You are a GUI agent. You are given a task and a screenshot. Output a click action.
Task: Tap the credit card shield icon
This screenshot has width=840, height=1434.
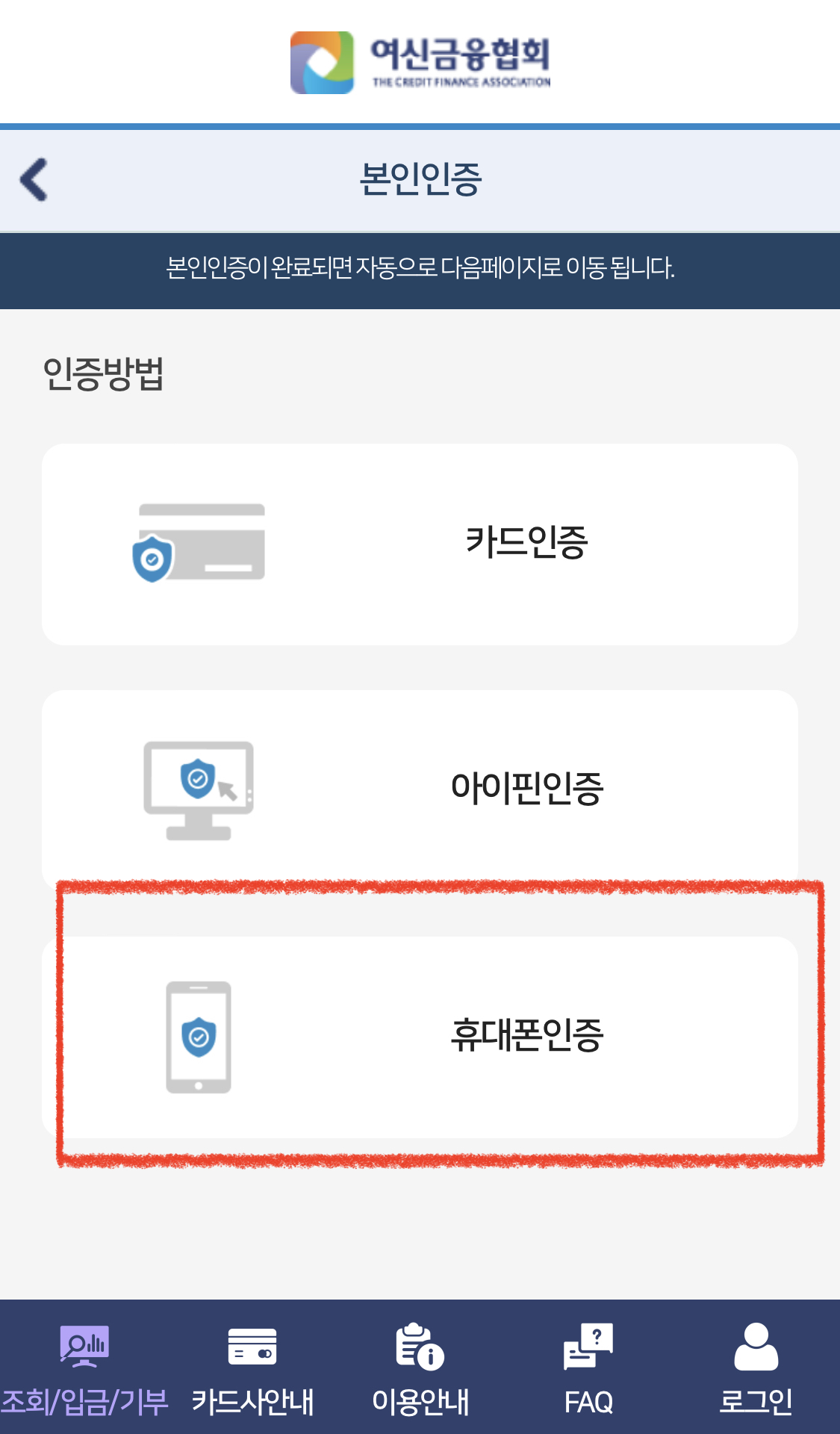click(x=199, y=543)
